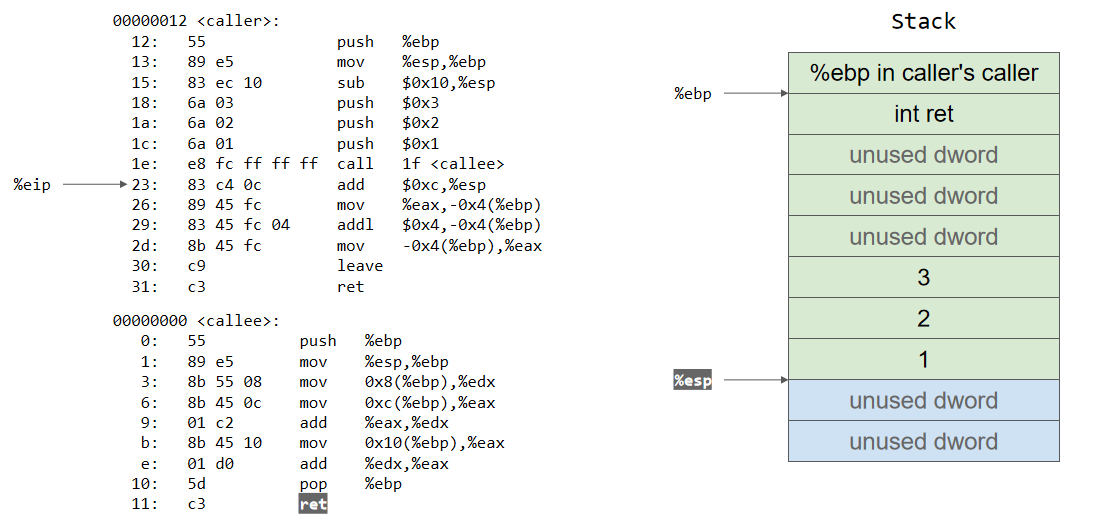Viewport: 1106px width, 518px height.
Task: Select the "add $0xc,%esp" instruction at 23
Action: (x=411, y=184)
